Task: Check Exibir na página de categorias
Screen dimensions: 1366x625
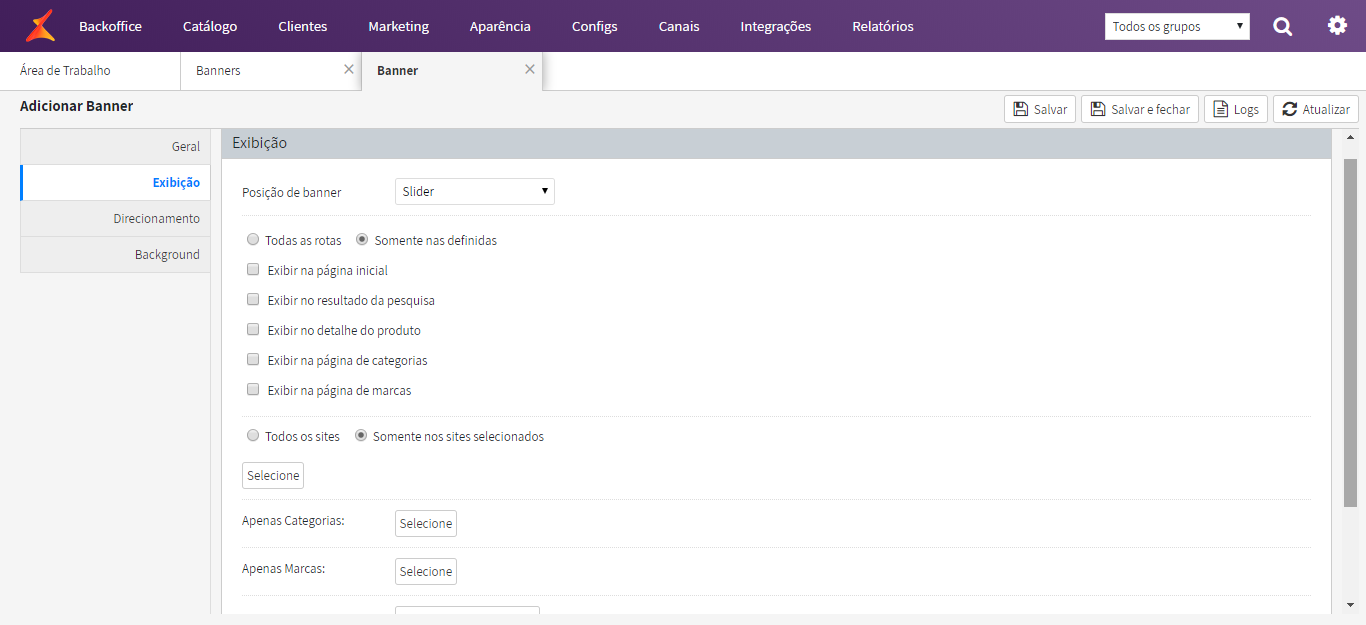Action: click(253, 360)
